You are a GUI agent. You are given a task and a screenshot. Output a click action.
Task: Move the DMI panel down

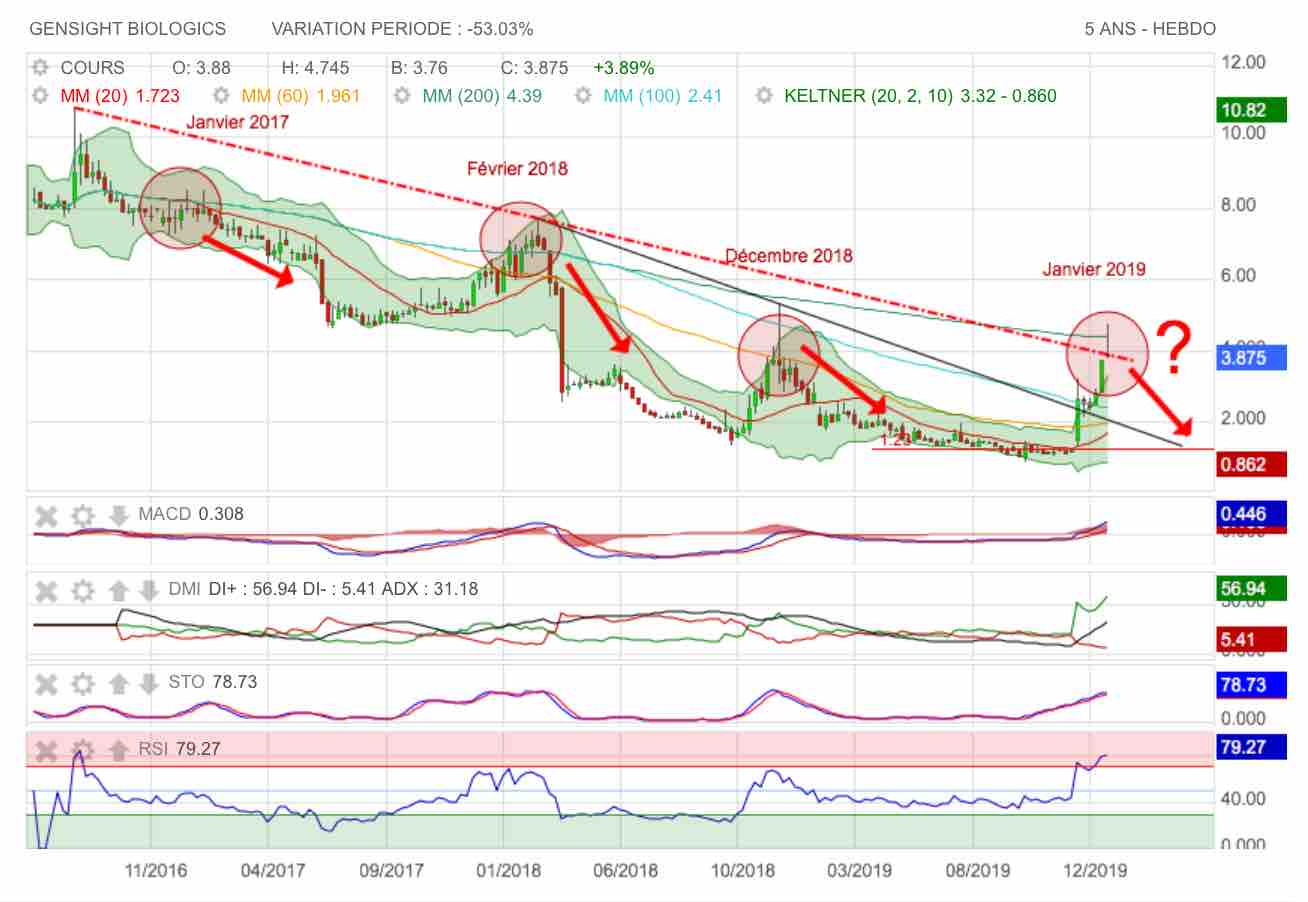[x=148, y=590]
